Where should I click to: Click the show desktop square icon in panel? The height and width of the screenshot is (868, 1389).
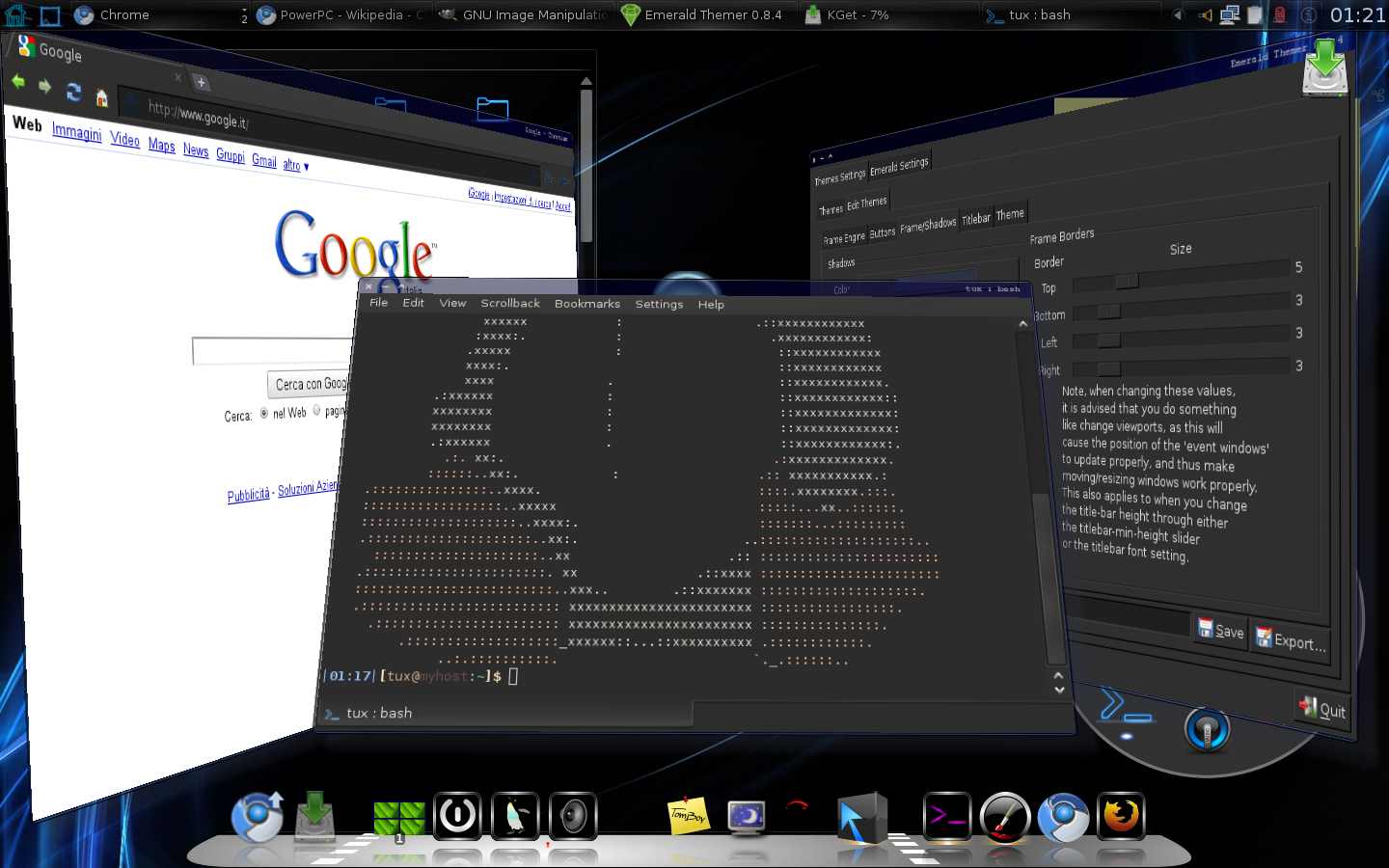tap(50, 15)
